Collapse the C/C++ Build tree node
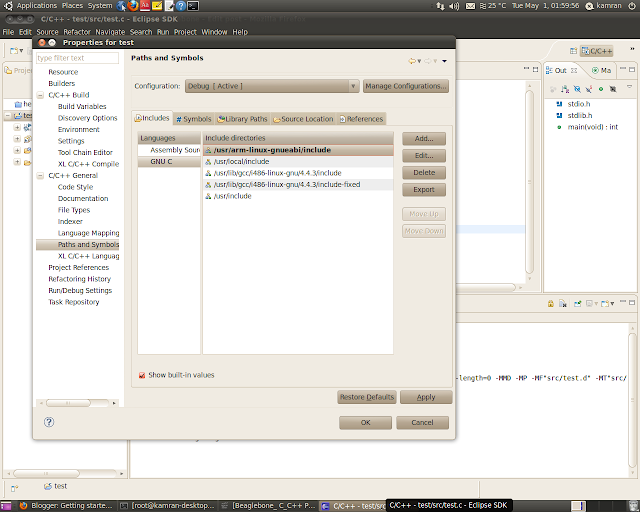Image resolution: width=640 pixels, height=512 pixels. tap(40, 95)
